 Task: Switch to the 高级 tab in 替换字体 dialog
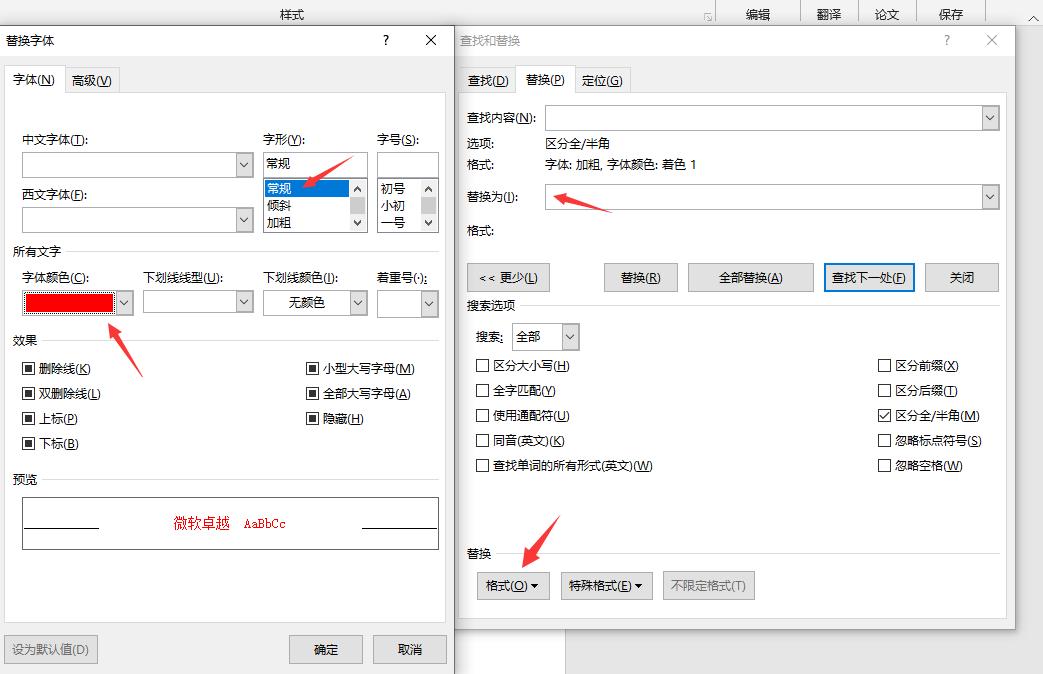point(91,80)
